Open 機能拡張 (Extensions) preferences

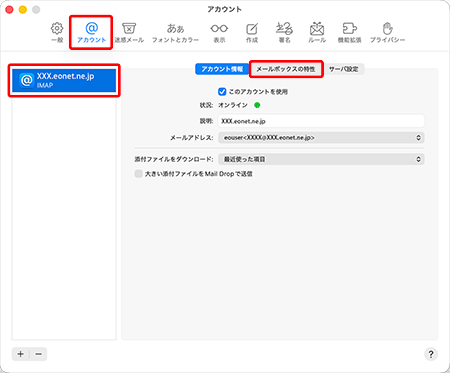click(x=349, y=33)
